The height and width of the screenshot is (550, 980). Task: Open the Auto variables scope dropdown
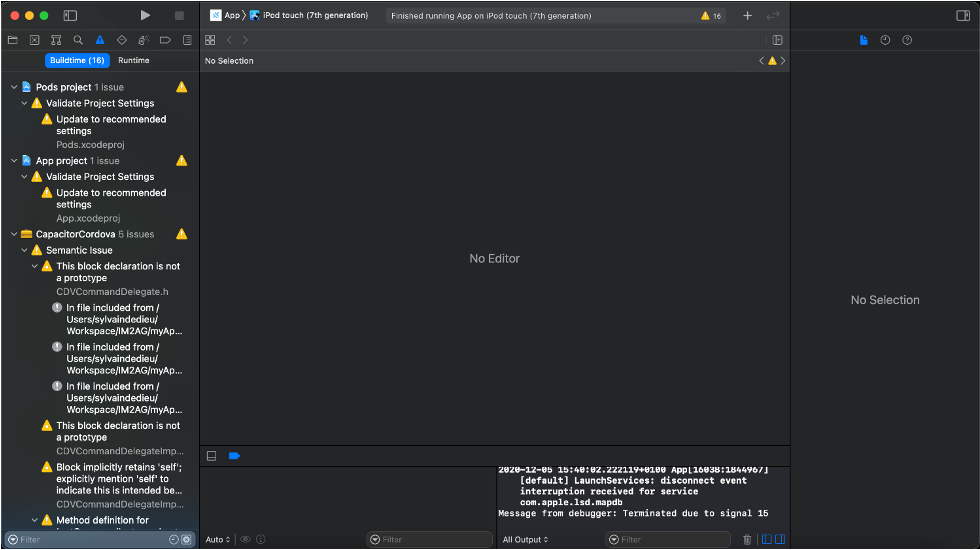(x=218, y=539)
